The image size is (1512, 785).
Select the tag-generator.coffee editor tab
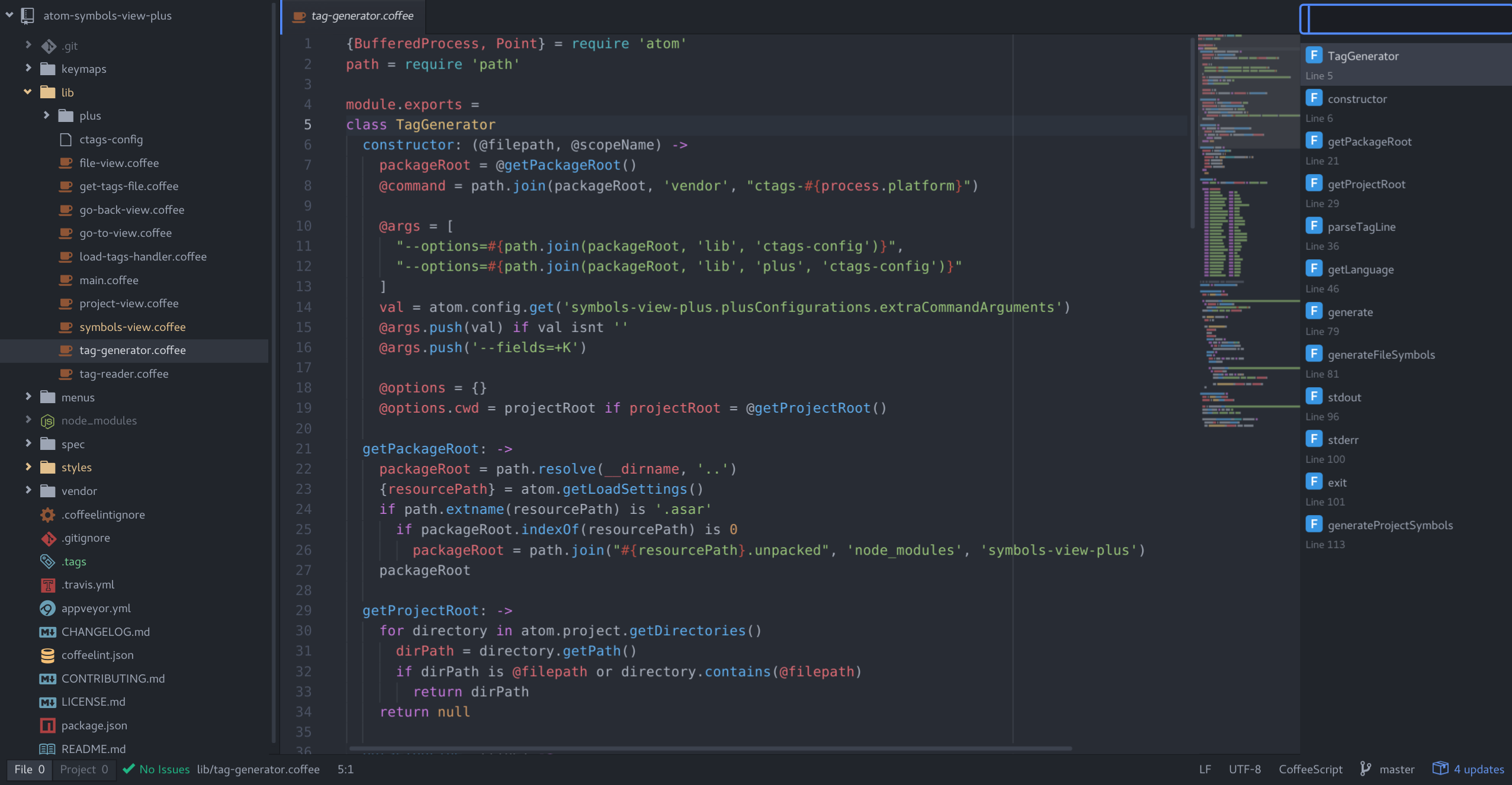[x=362, y=16]
